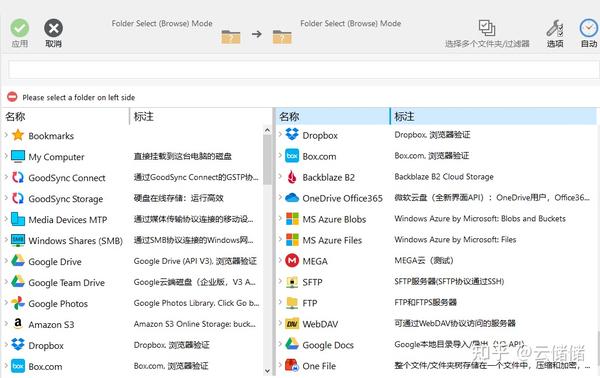Click the folder path input field
600x378 pixels.
pos(304,70)
